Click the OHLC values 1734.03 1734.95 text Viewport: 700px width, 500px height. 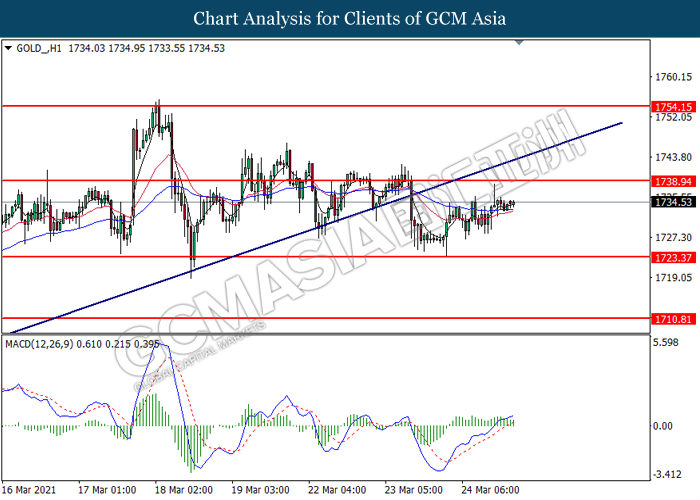[107, 48]
